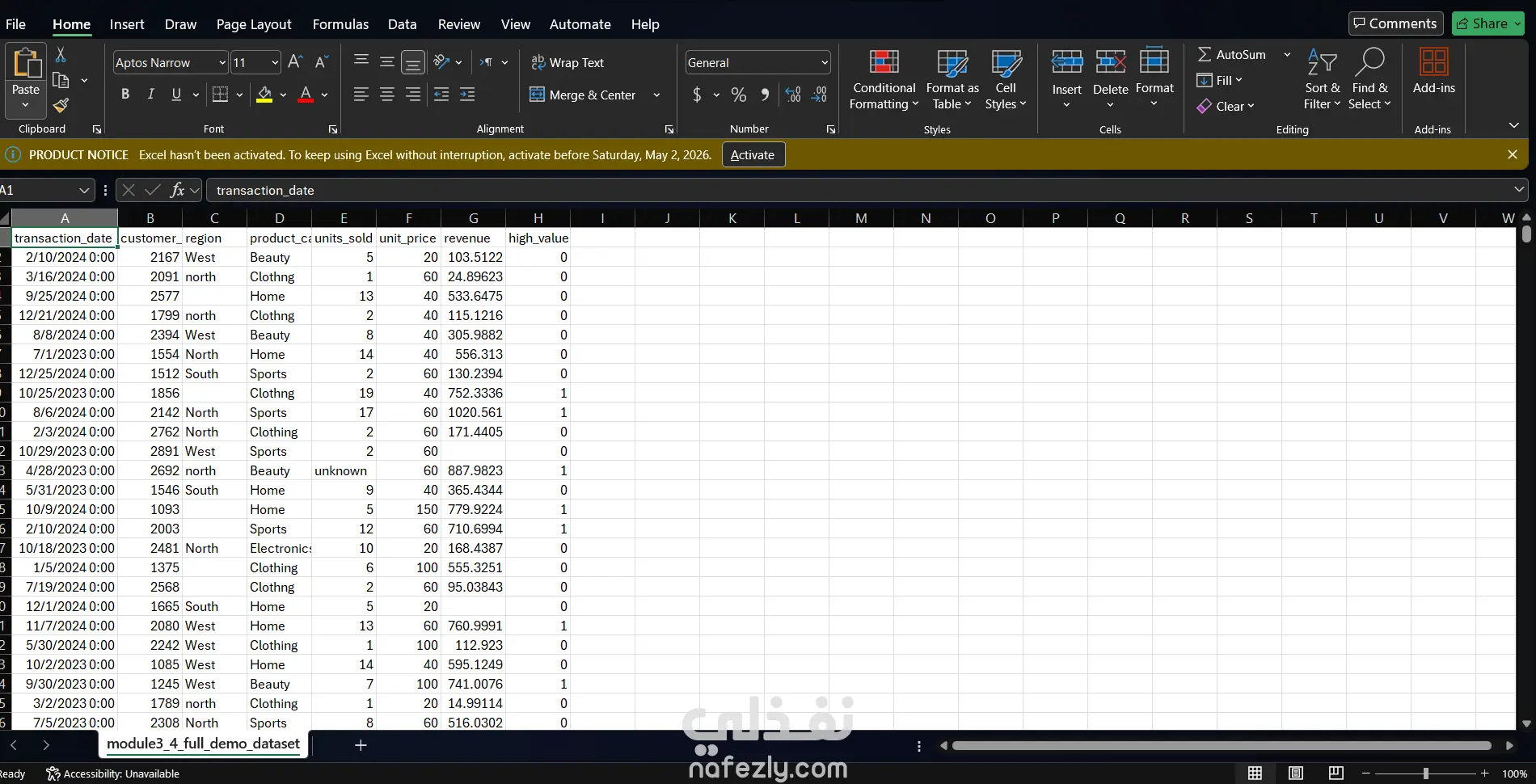The width and height of the screenshot is (1536, 784).
Task: Switch to the Formulas tab
Action: click(x=340, y=24)
